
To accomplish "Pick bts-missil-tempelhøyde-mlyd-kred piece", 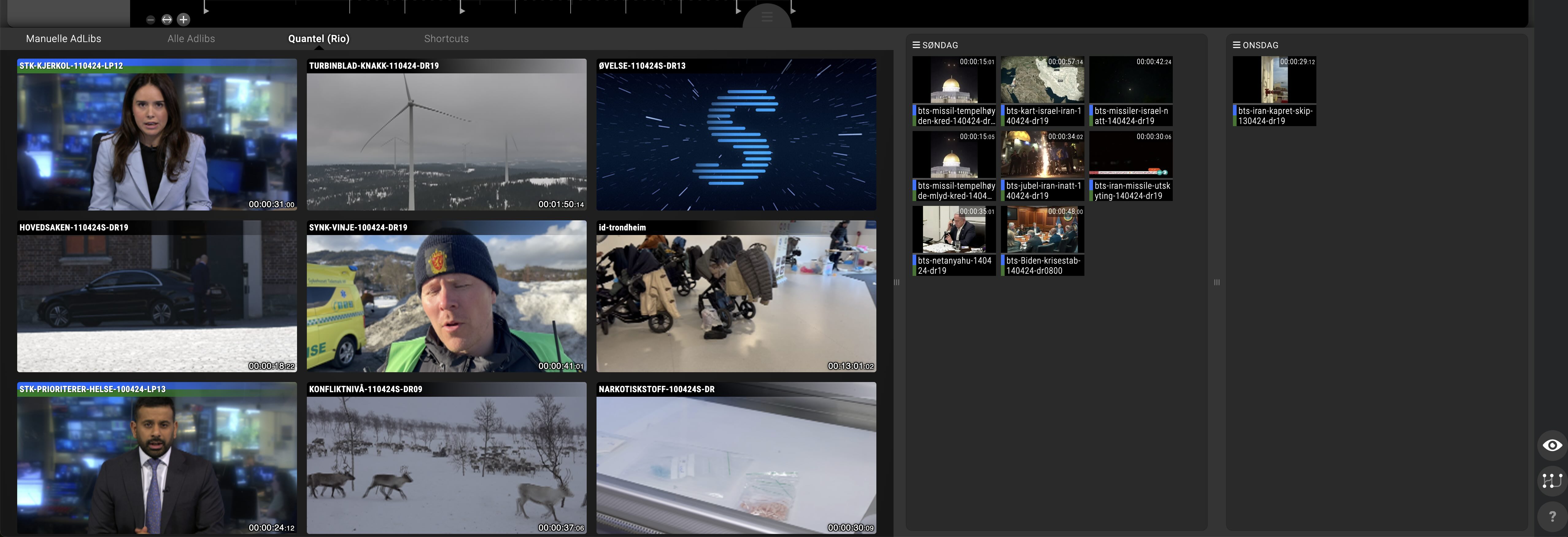I will [954, 166].
